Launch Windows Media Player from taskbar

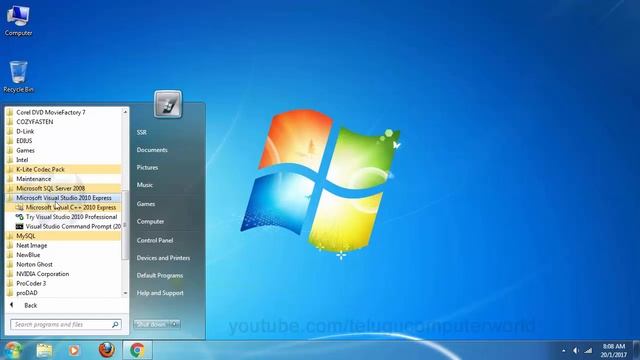tap(74, 350)
